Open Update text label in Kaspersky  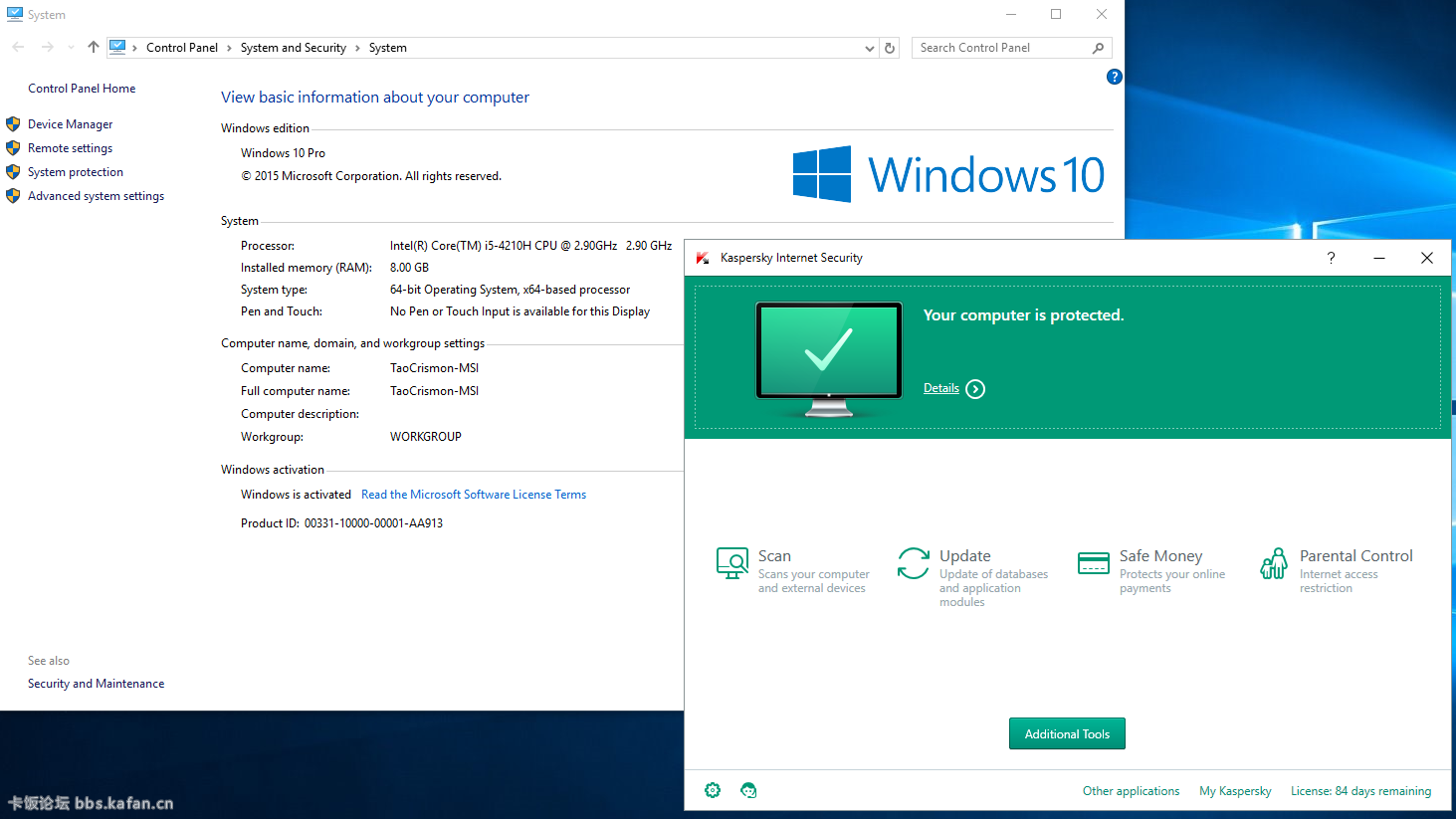965,556
